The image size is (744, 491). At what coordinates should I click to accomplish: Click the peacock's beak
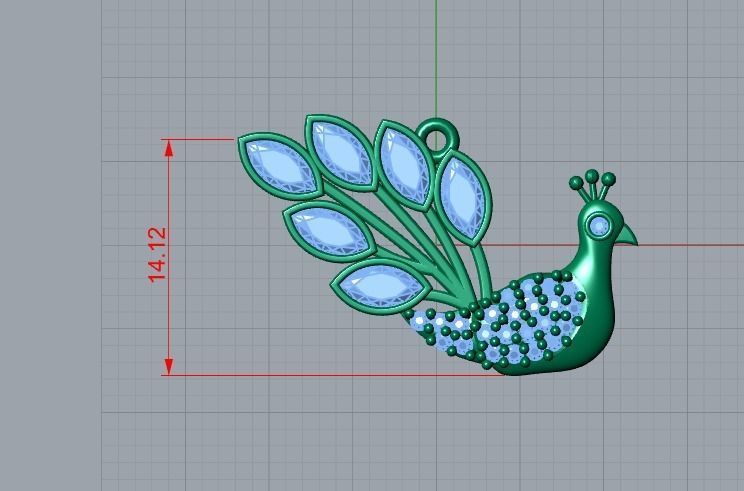(627, 234)
